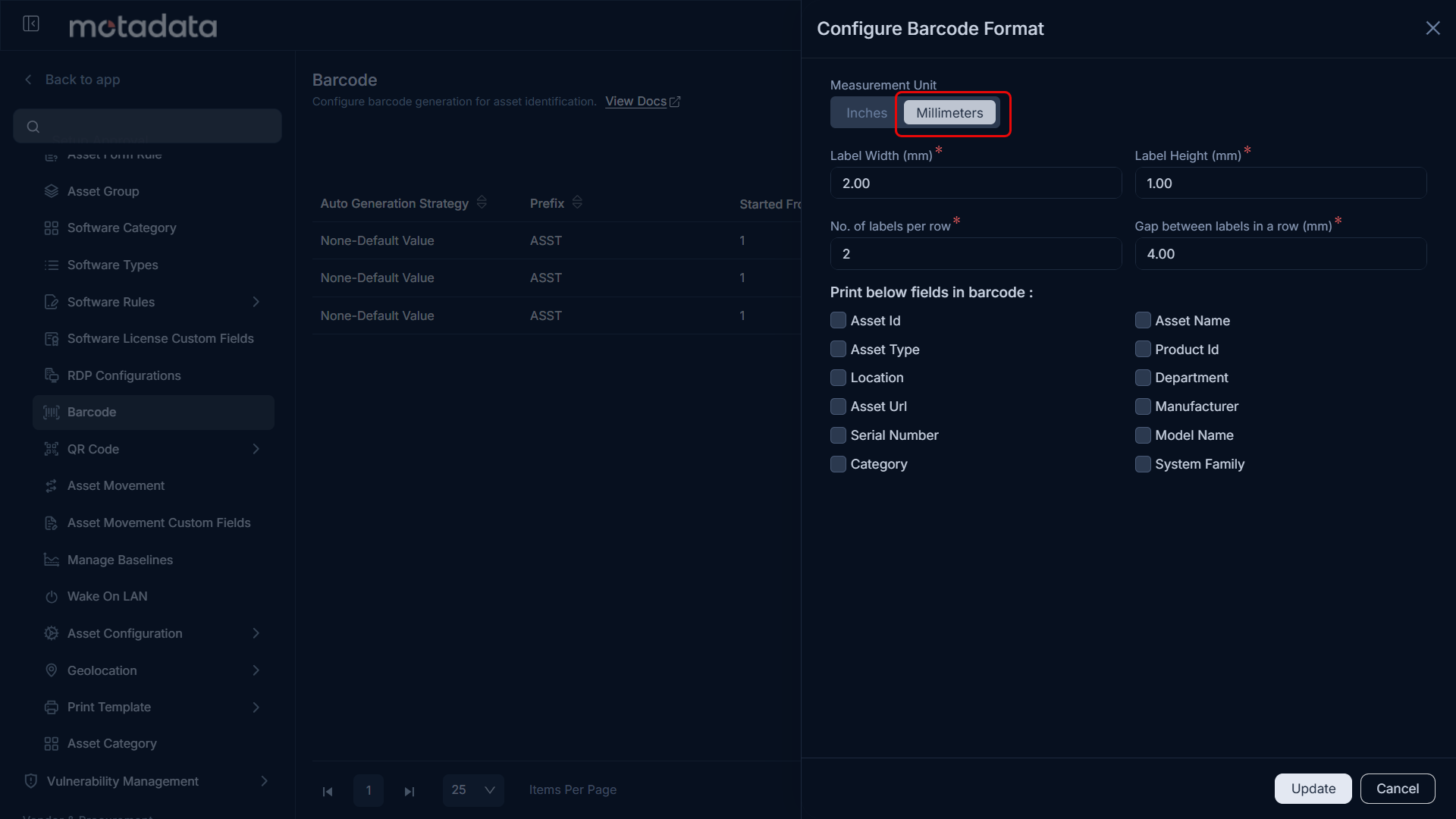Enable the Serial Number checkbox
Viewport: 1456px width, 819px height.
click(x=838, y=435)
